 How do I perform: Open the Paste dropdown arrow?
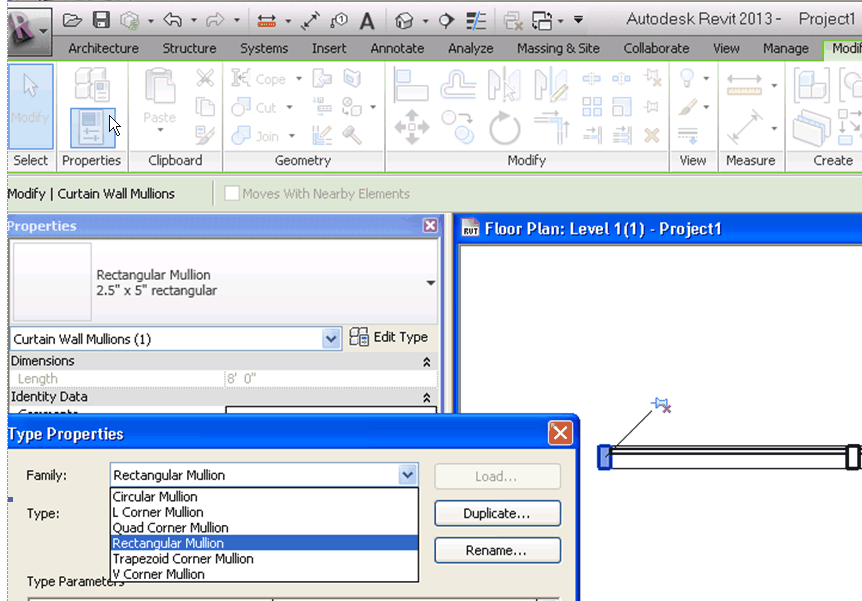tap(160, 130)
